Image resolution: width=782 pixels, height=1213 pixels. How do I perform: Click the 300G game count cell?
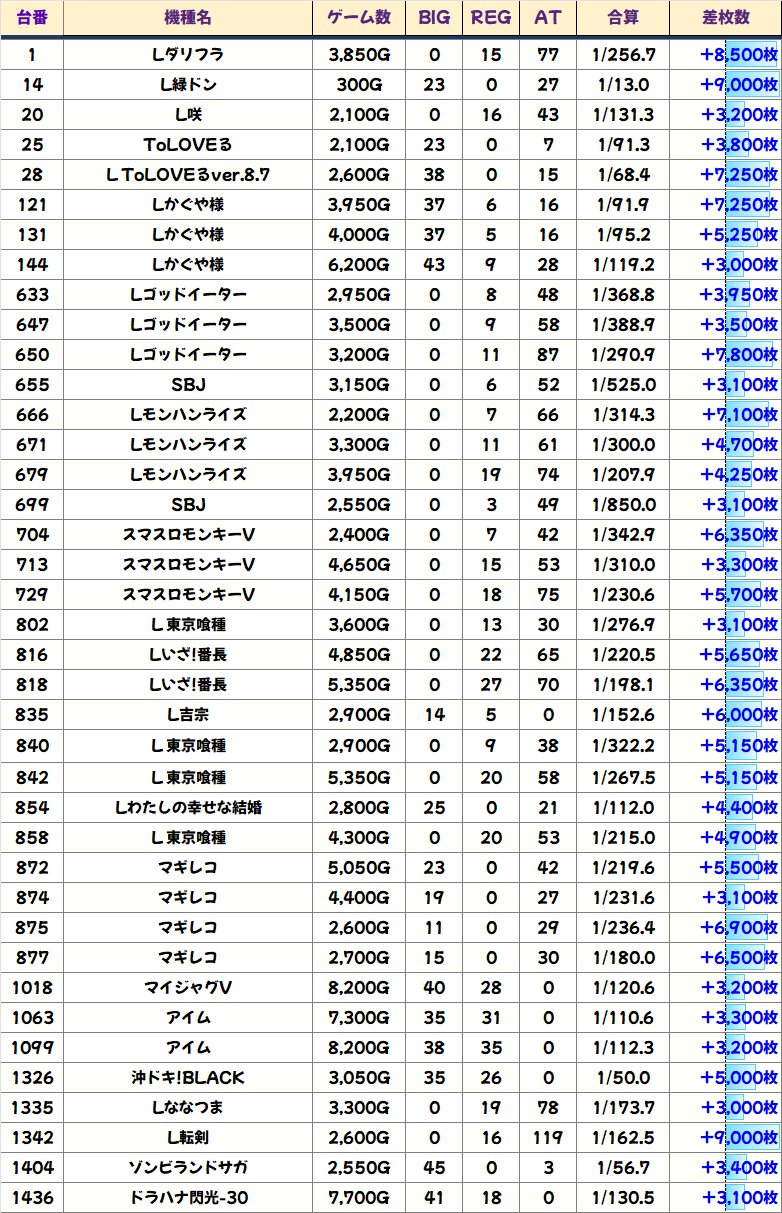359,85
